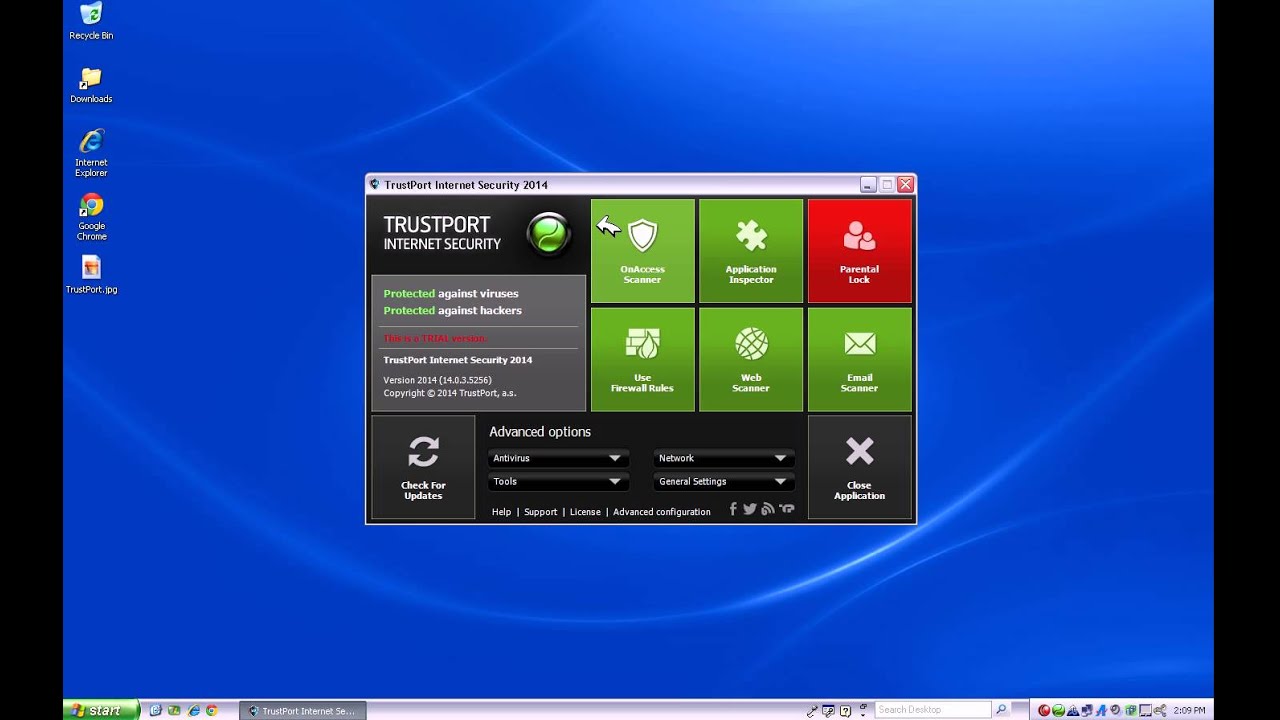Viewport: 1280px width, 720px height.
Task: Open the Help link
Action: (501, 512)
